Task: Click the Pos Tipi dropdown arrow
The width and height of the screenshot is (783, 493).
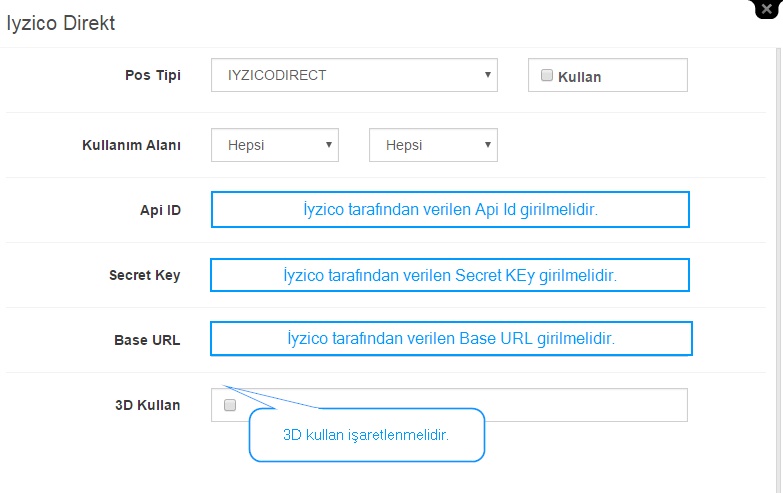Action: point(487,75)
